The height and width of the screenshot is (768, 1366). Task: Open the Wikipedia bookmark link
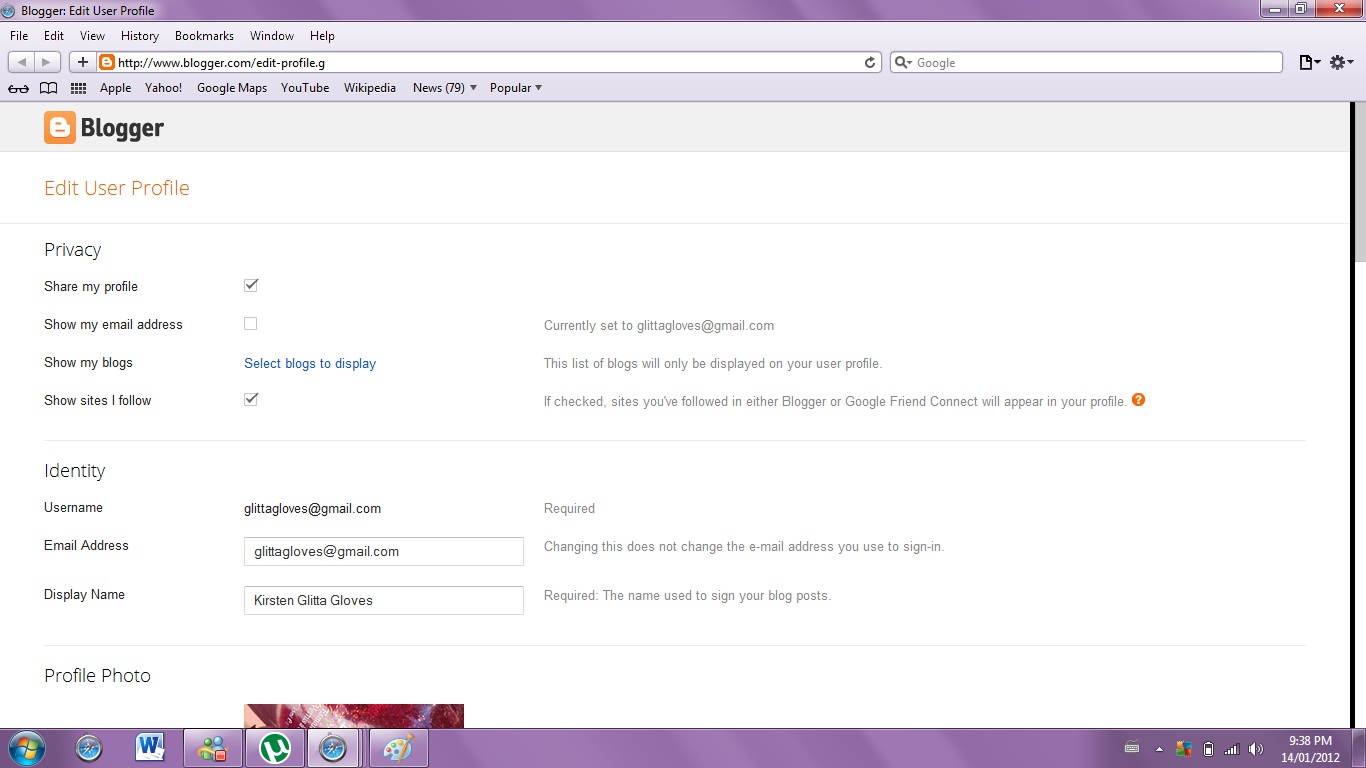370,88
